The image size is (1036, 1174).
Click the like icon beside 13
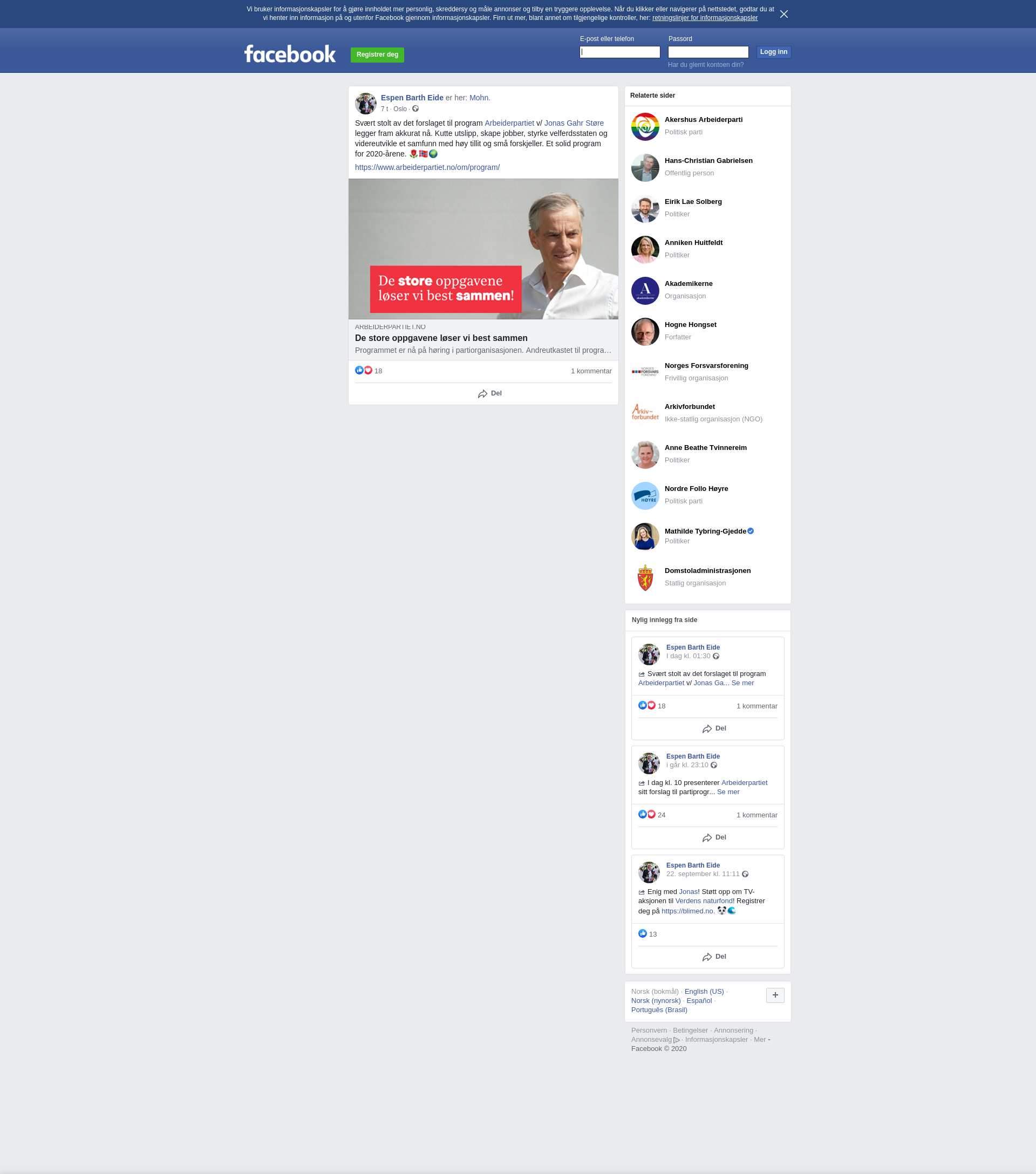[643, 934]
